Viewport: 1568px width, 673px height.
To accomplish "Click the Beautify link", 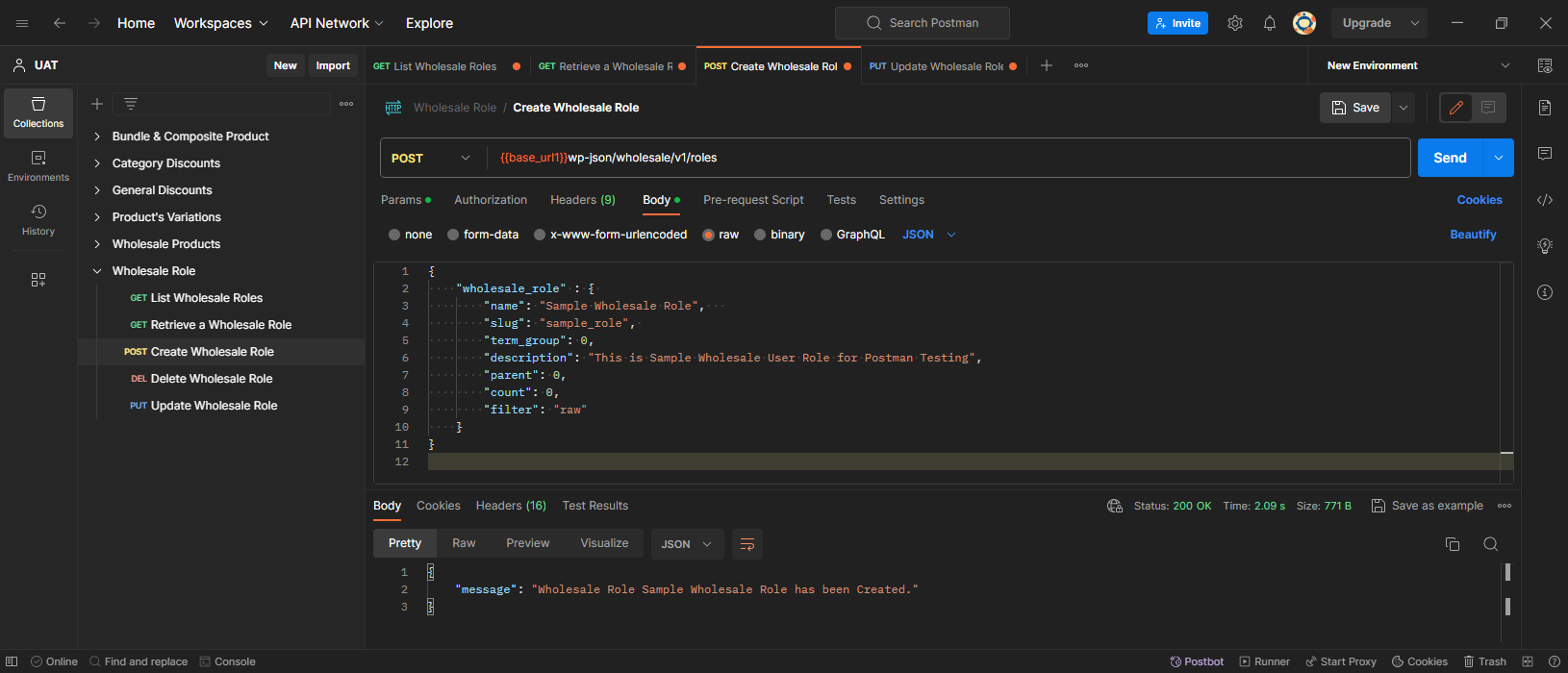I will coord(1473,235).
